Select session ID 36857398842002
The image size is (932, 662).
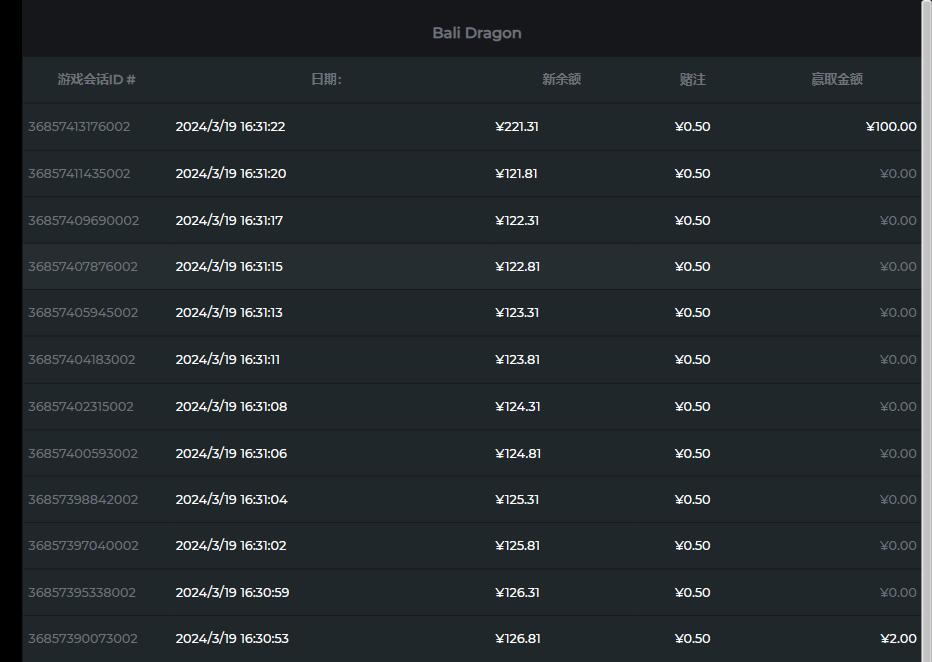click(83, 500)
